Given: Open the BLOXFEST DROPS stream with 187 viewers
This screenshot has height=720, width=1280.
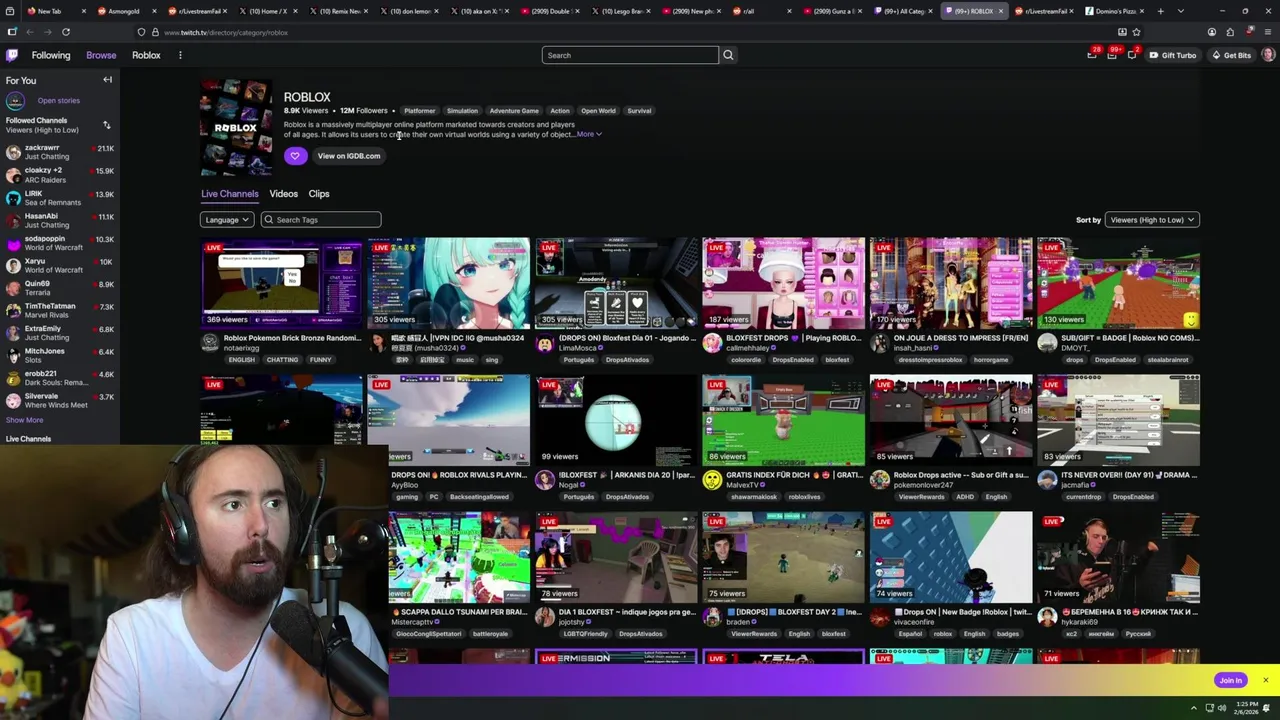Looking at the screenshot, I should pos(783,282).
